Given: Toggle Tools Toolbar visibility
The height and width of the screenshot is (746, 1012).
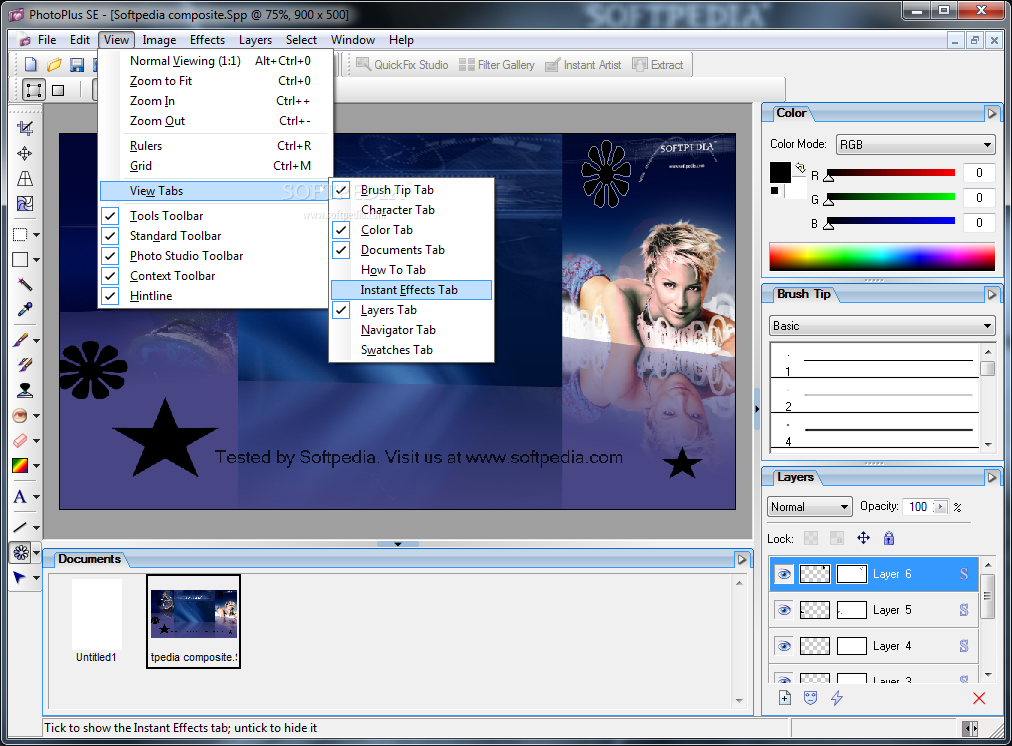Looking at the screenshot, I should point(214,216).
